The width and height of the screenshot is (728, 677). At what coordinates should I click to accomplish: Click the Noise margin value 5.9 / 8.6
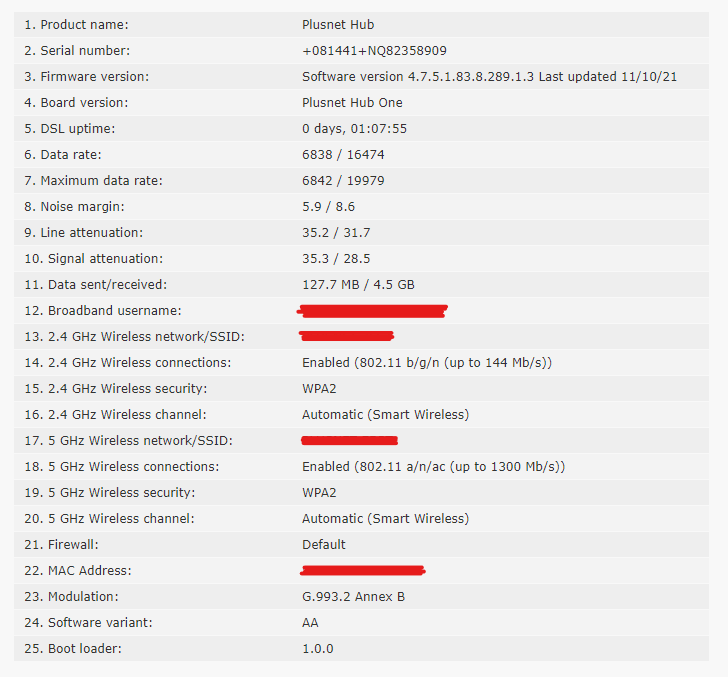click(x=328, y=206)
